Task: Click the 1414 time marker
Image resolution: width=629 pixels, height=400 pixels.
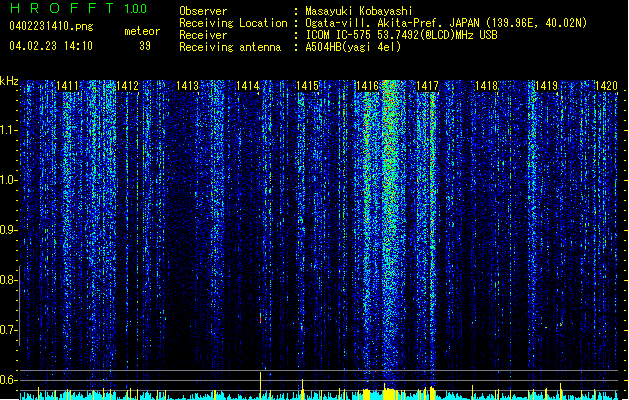Action: click(248, 86)
